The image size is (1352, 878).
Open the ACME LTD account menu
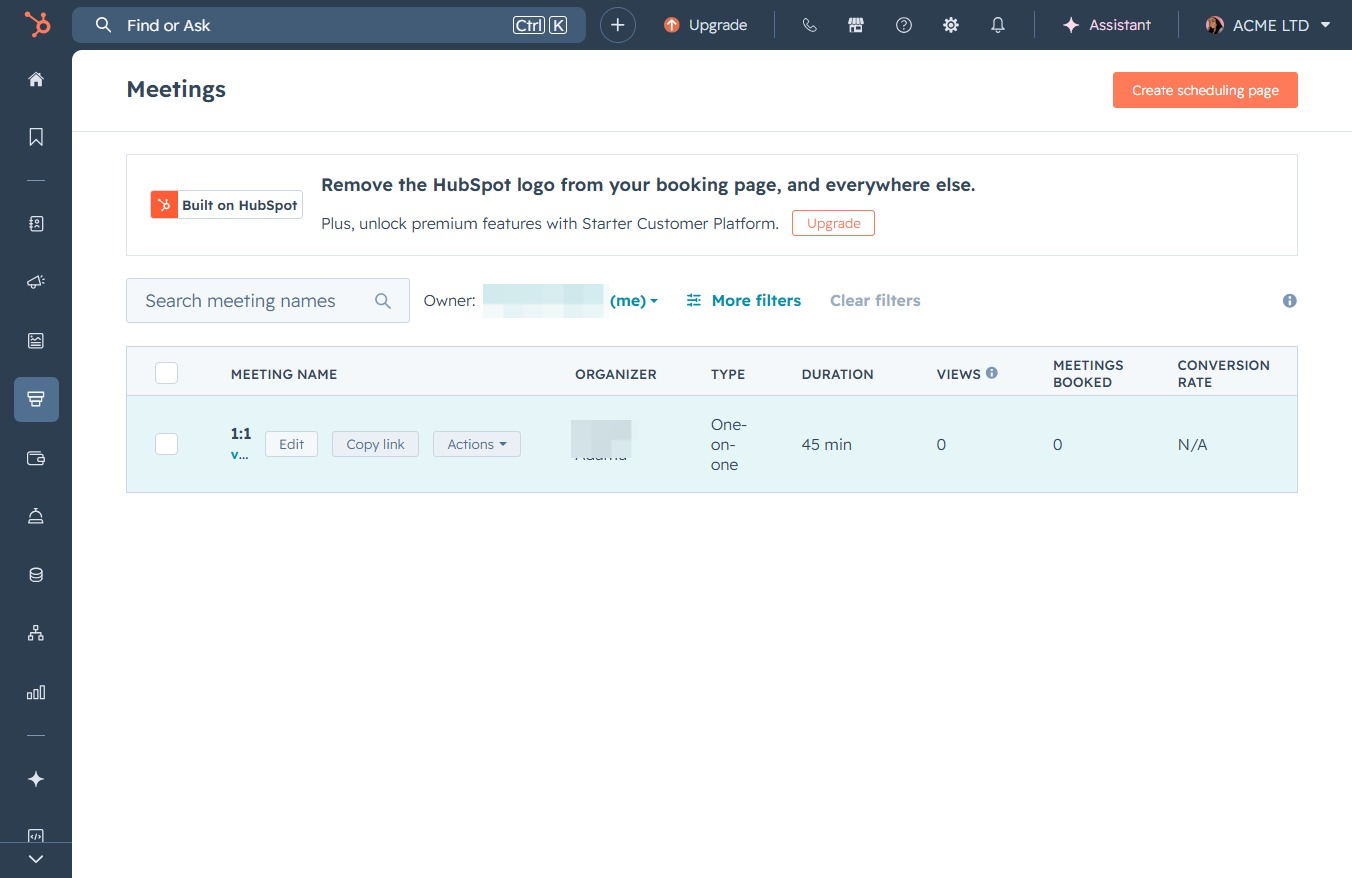[x=1268, y=25]
